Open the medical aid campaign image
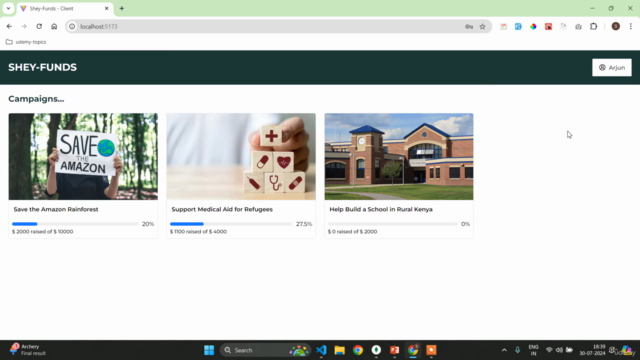The image size is (640, 360). point(241,156)
